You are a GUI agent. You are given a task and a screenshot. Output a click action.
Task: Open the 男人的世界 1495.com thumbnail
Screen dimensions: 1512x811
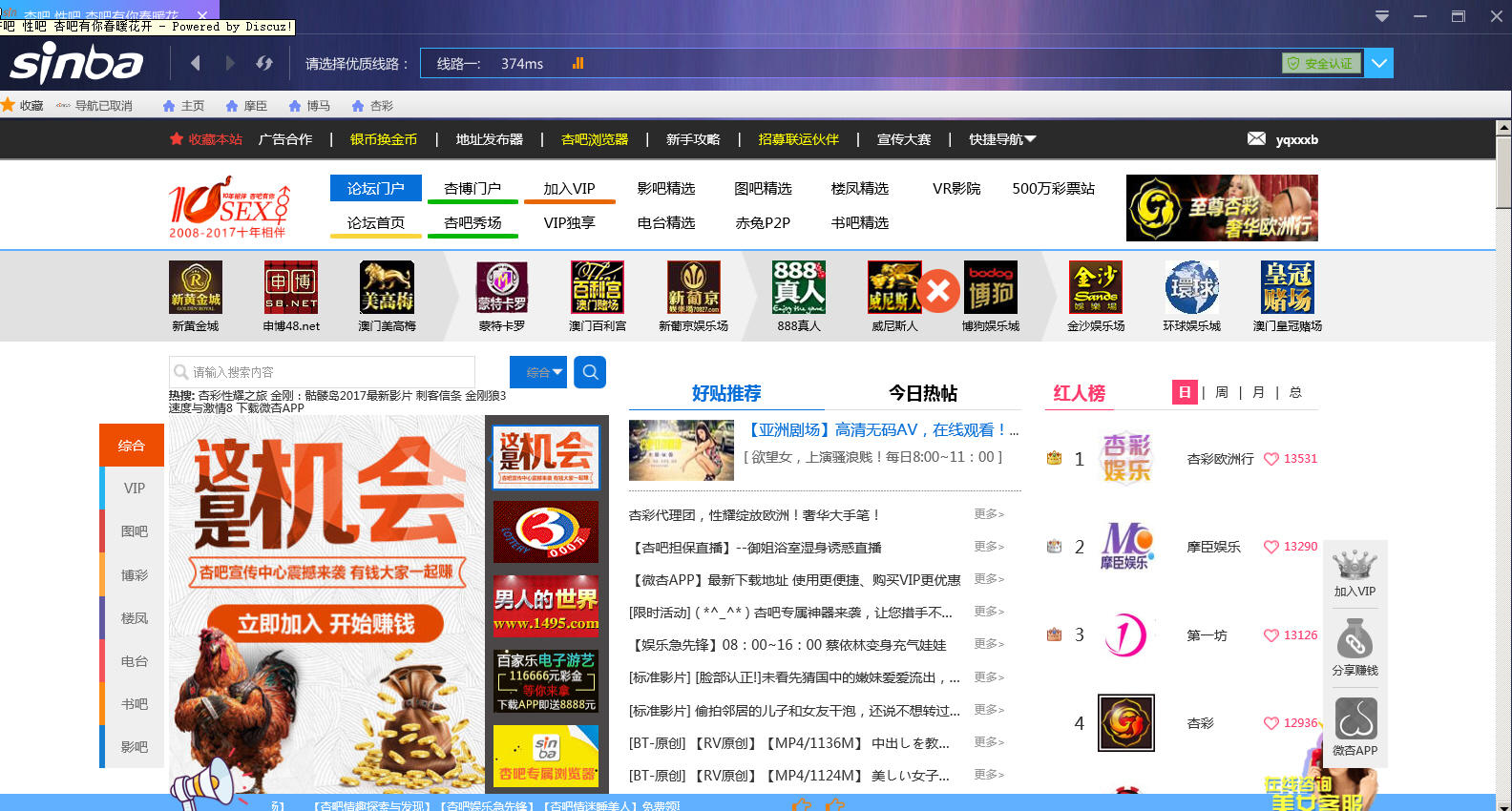pos(546,607)
